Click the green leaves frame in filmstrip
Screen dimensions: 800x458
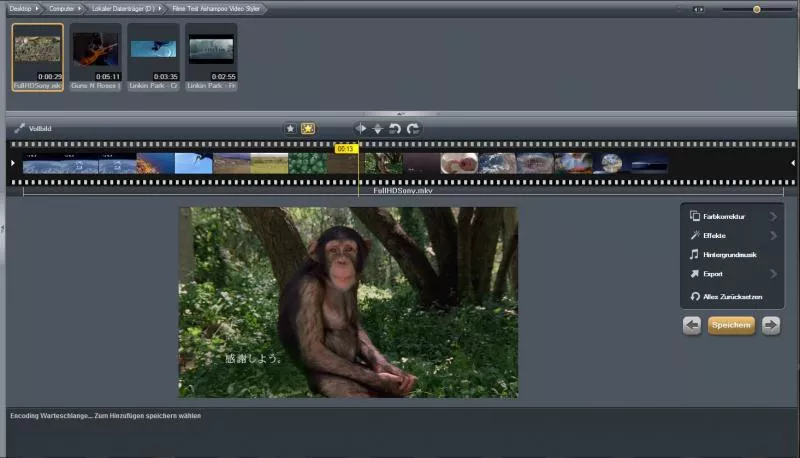coord(308,164)
